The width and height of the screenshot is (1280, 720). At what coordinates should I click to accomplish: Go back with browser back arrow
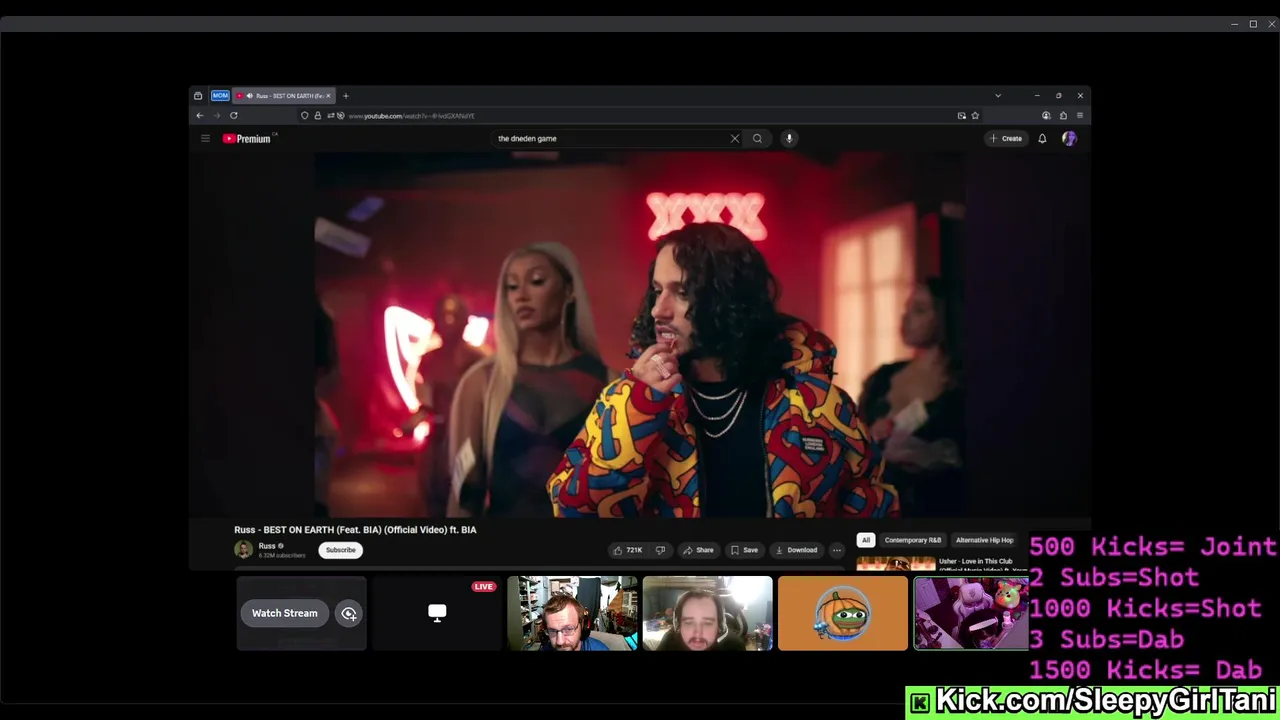click(x=199, y=116)
